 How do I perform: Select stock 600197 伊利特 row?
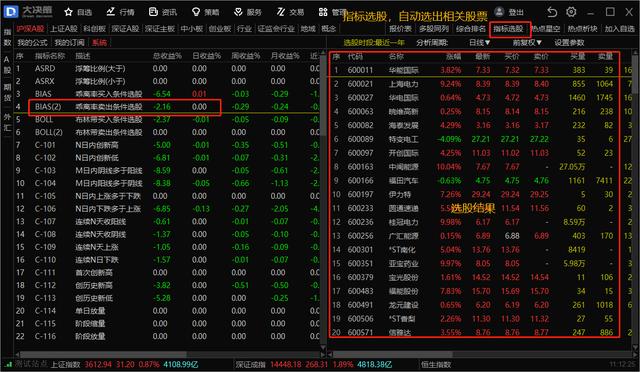tap(474, 194)
